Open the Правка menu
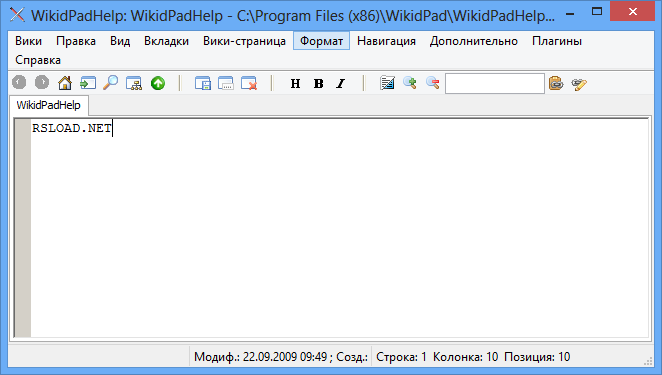Screen dimensions: 662x375 (x=76, y=41)
